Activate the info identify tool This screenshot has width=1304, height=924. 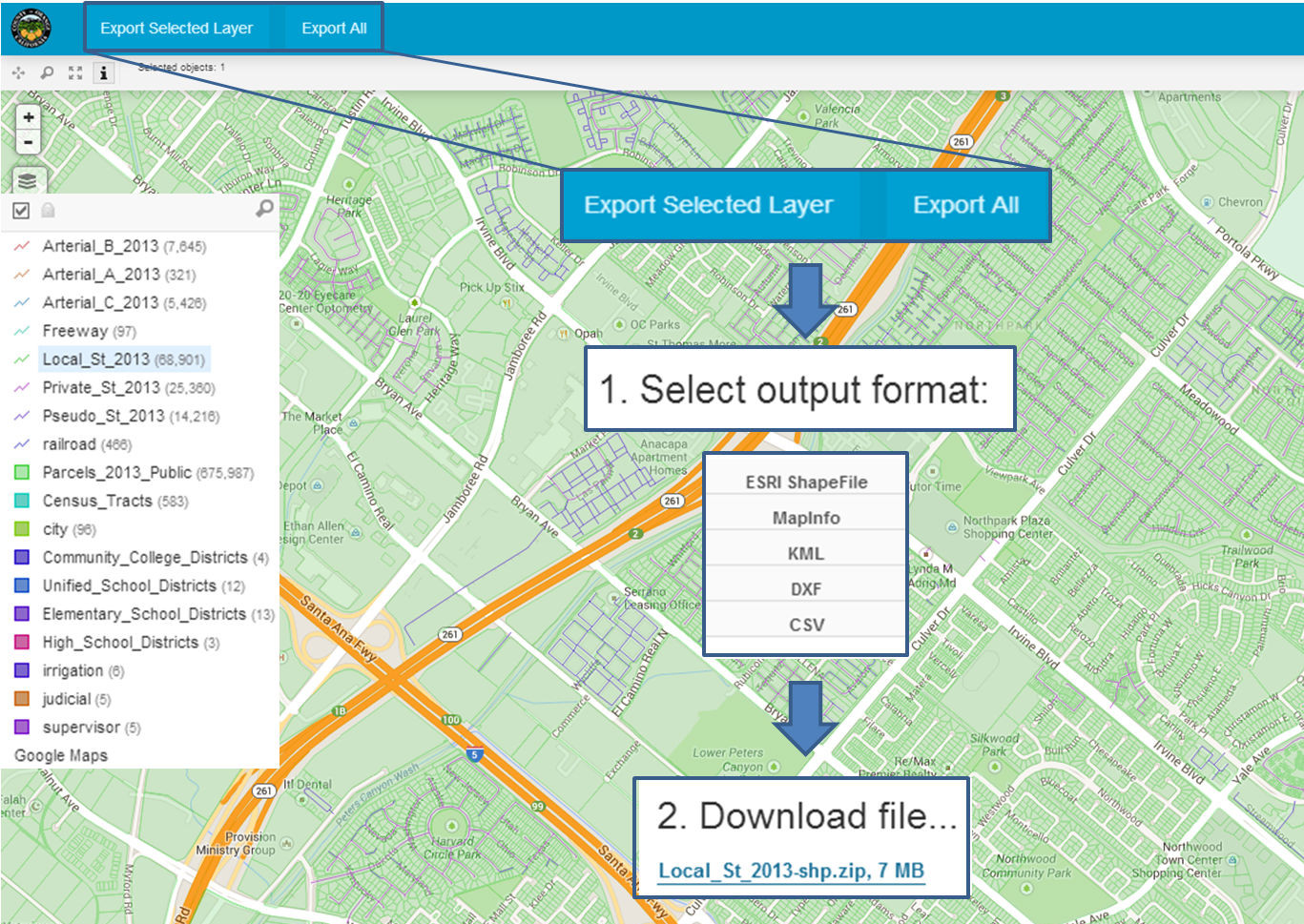click(x=103, y=72)
